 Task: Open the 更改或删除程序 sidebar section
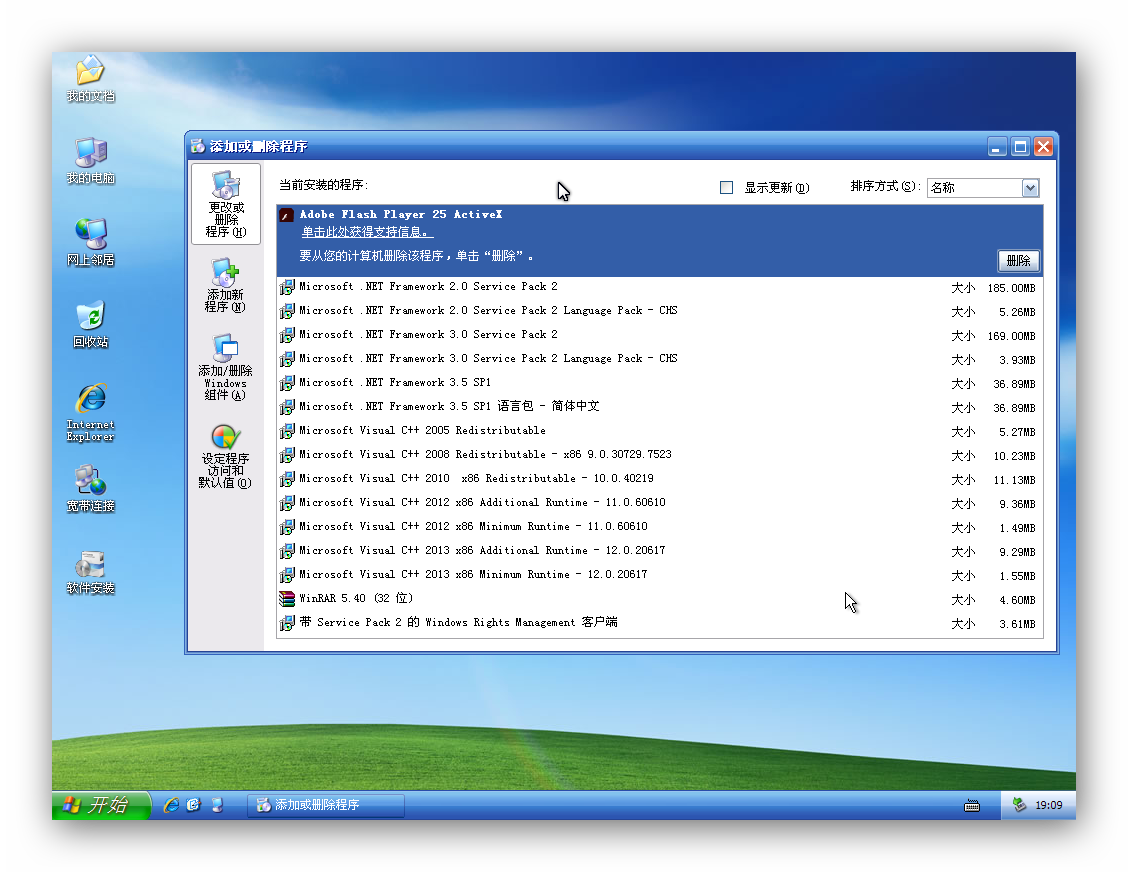tap(226, 204)
